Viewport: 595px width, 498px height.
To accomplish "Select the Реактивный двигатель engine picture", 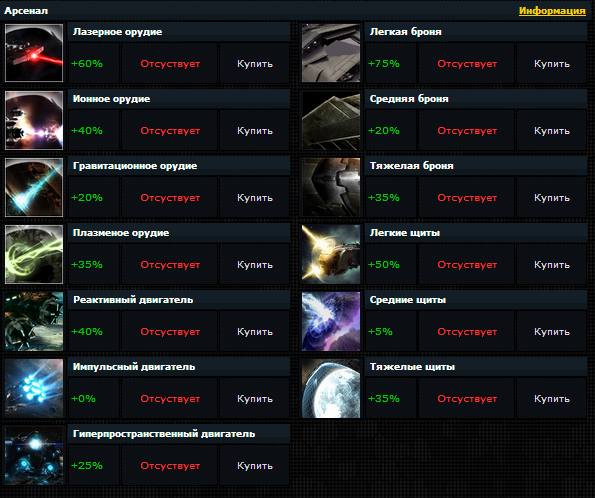I will point(34,321).
